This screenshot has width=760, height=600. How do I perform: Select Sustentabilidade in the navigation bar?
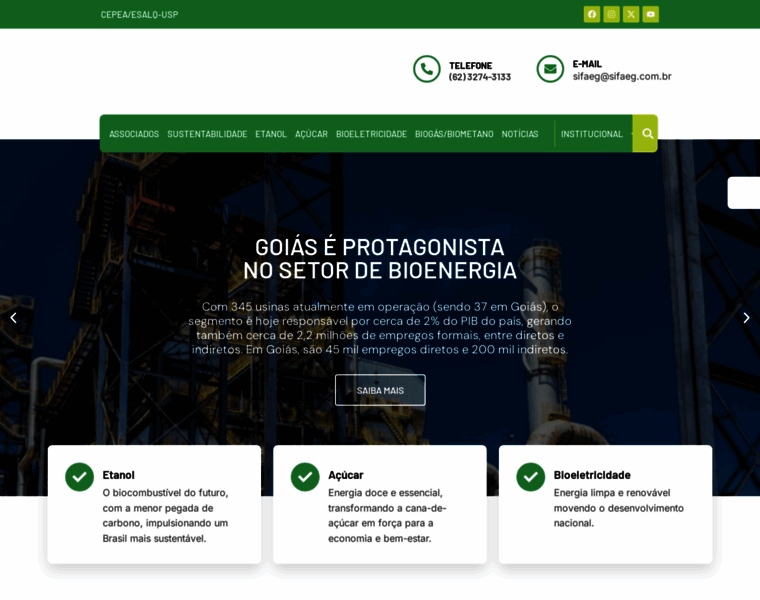click(207, 134)
